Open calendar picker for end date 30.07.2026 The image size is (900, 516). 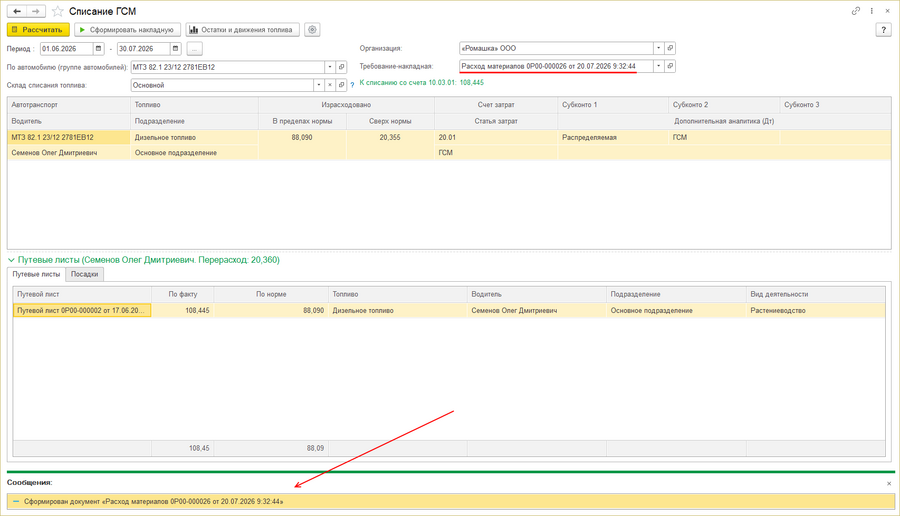176,49
